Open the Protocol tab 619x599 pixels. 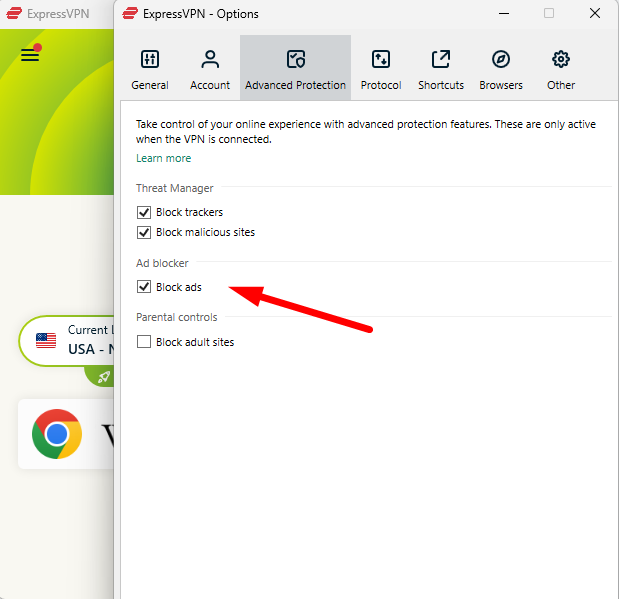coord(381,69)
